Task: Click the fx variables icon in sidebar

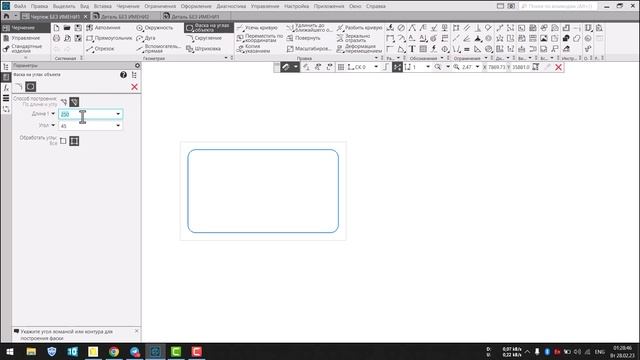Action: point(6,88)
